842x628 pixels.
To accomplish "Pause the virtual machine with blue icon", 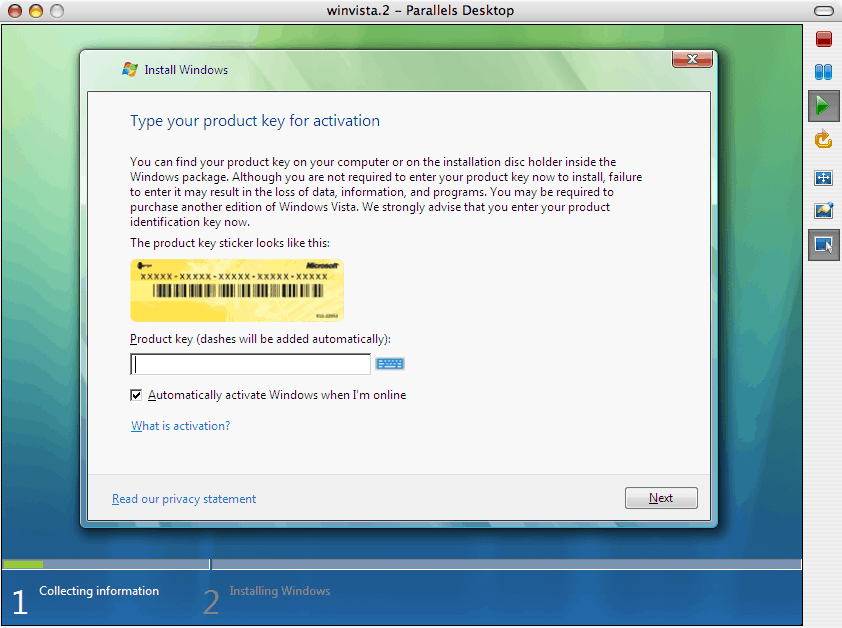I will [x=823, y=72].
